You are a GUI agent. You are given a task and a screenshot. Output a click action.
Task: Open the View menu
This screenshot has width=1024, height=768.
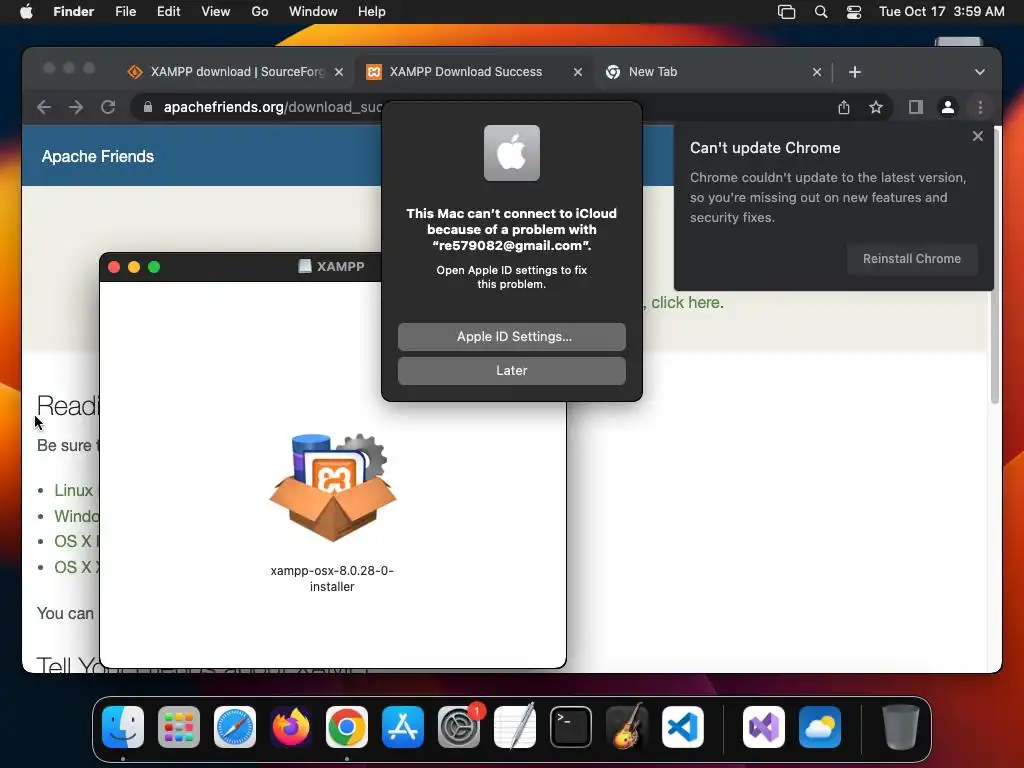click(x=216, y=12)
